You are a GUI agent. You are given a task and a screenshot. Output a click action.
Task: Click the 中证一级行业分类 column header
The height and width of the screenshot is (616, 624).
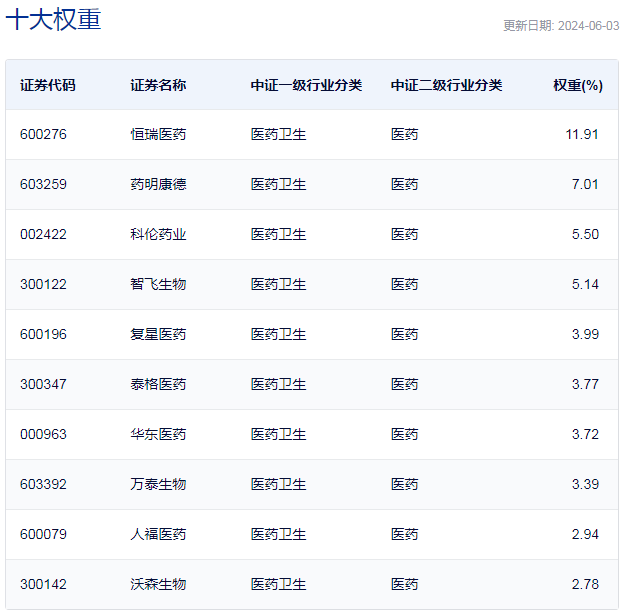(x=306, y=85)
